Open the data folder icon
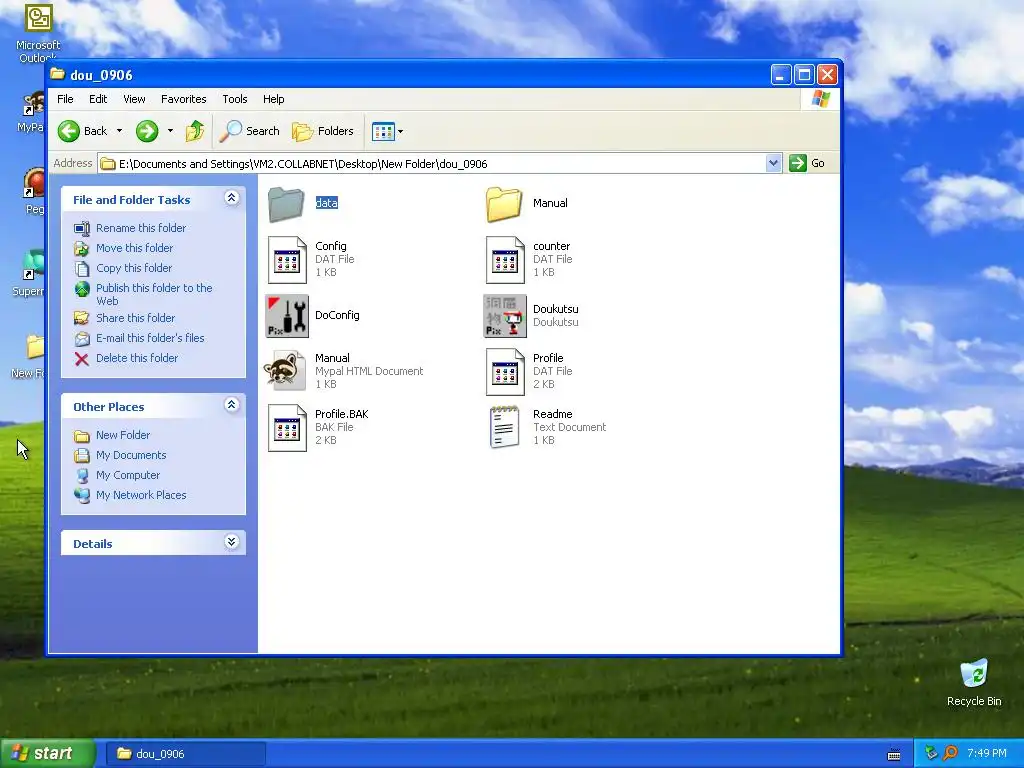 [286, 204]
